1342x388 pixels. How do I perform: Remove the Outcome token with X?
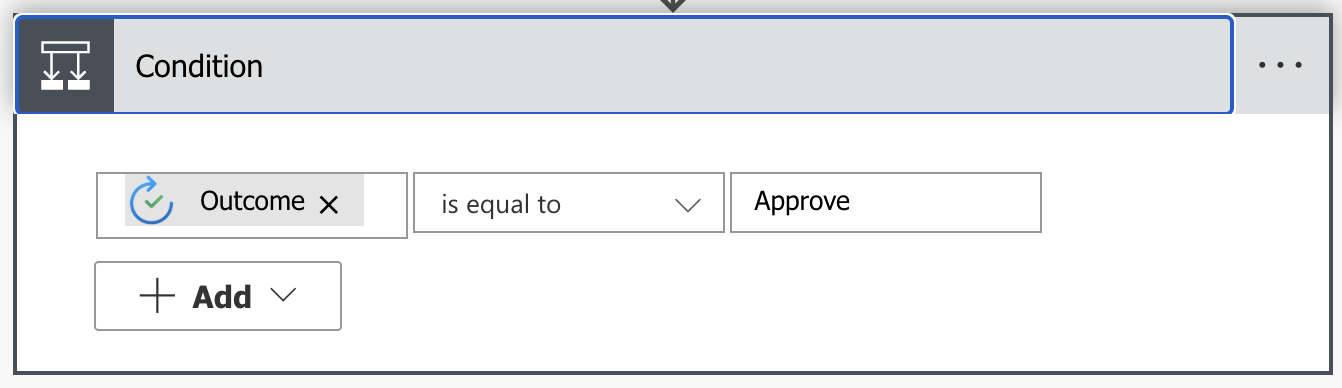[x=329, y=204]
